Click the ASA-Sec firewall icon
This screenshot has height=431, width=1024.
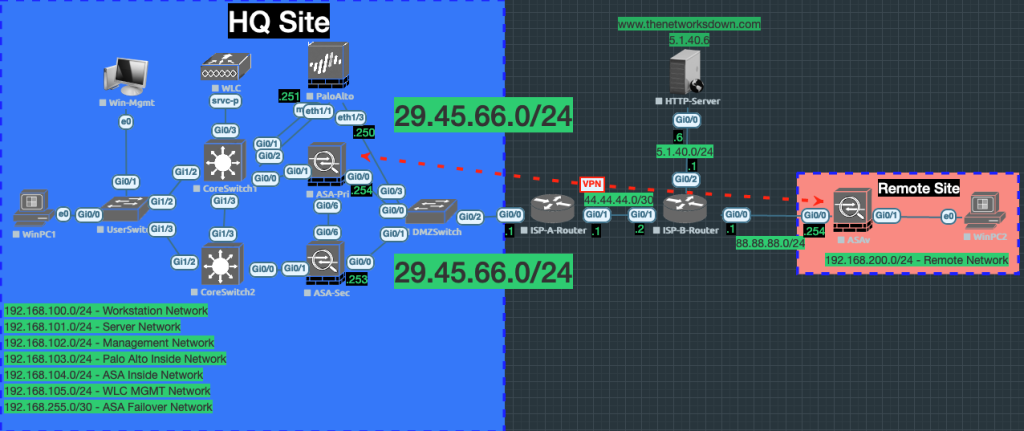click(325, 264)
